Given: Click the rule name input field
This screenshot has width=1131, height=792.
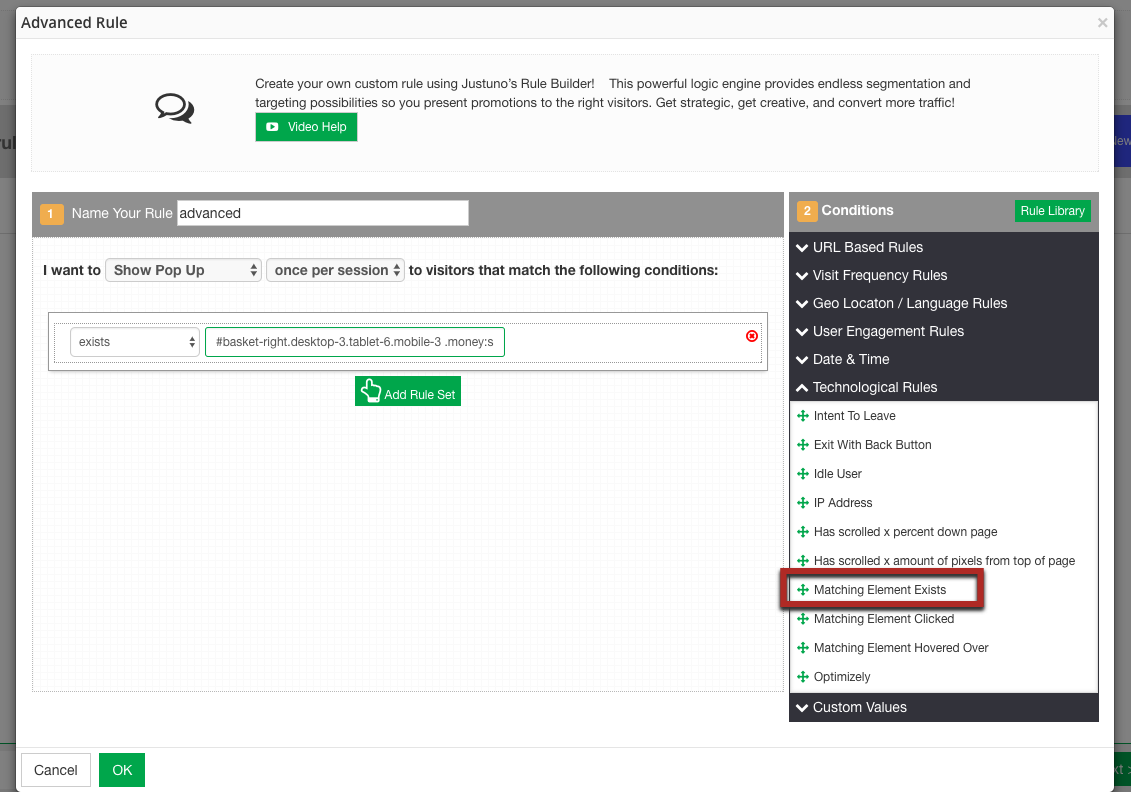Looking at the screenshot, I should tap(322, 213).
